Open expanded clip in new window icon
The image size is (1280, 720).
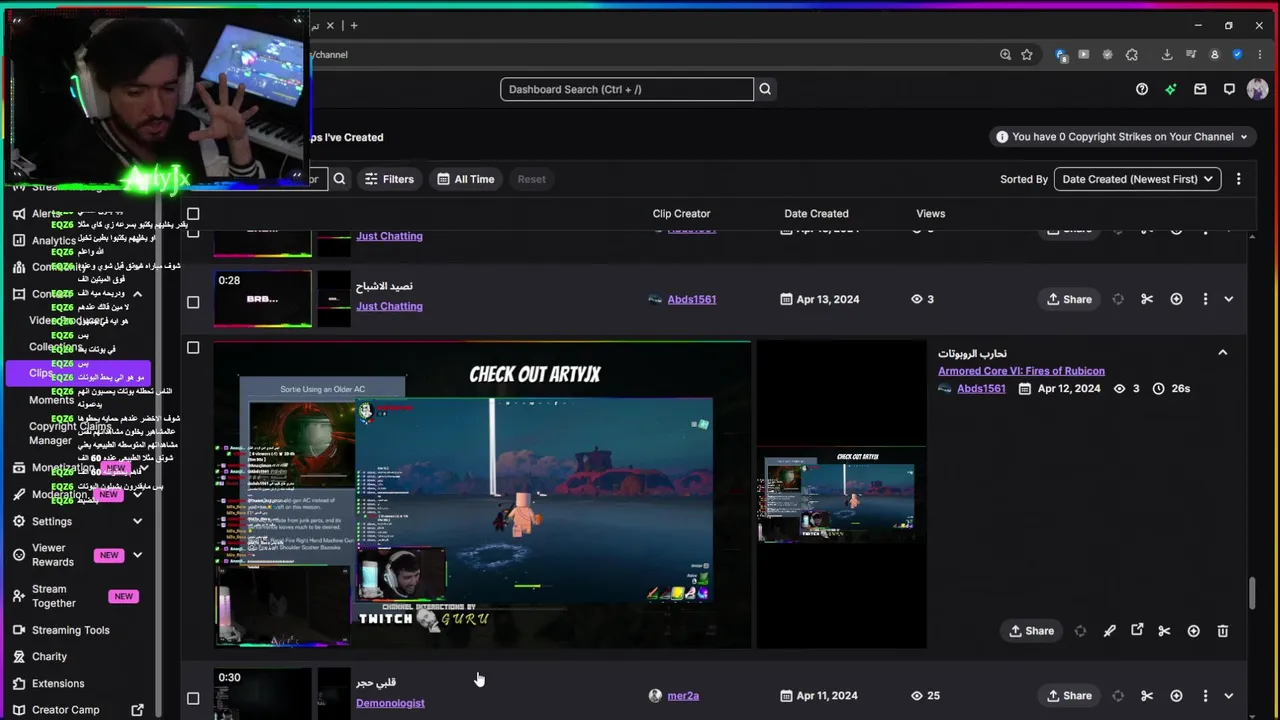(1137, 630)
